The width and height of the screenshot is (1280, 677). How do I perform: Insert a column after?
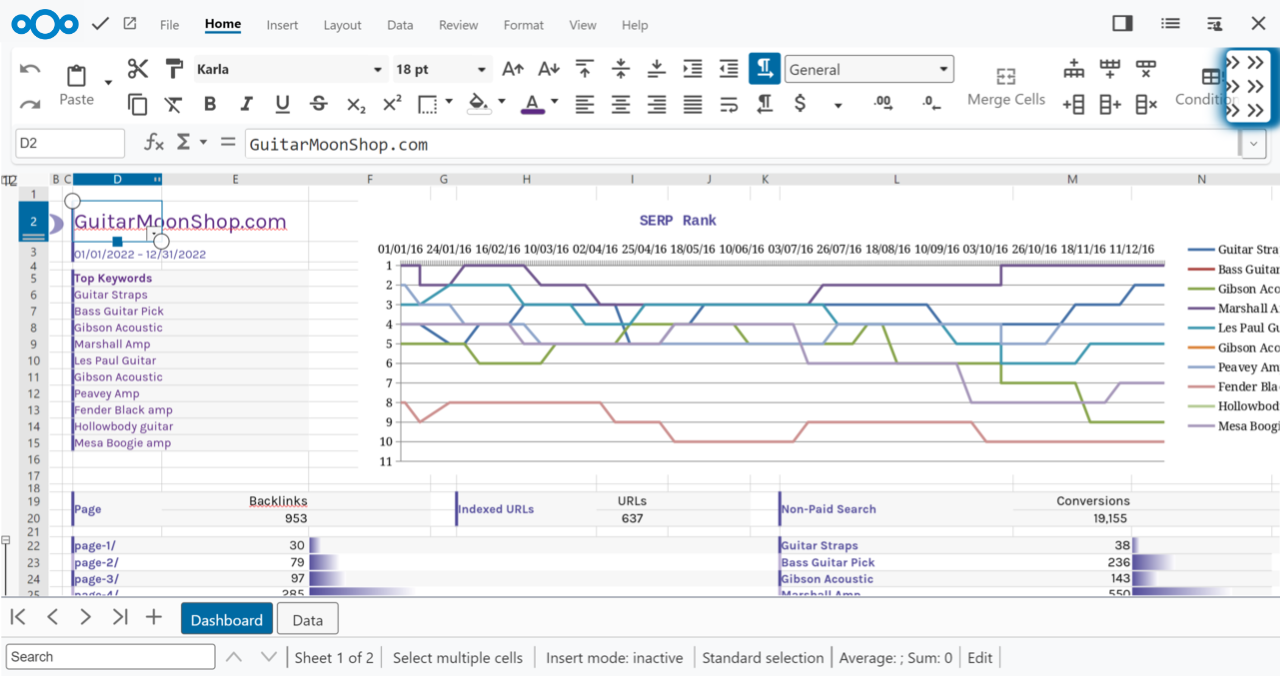tap(1110, 104)
